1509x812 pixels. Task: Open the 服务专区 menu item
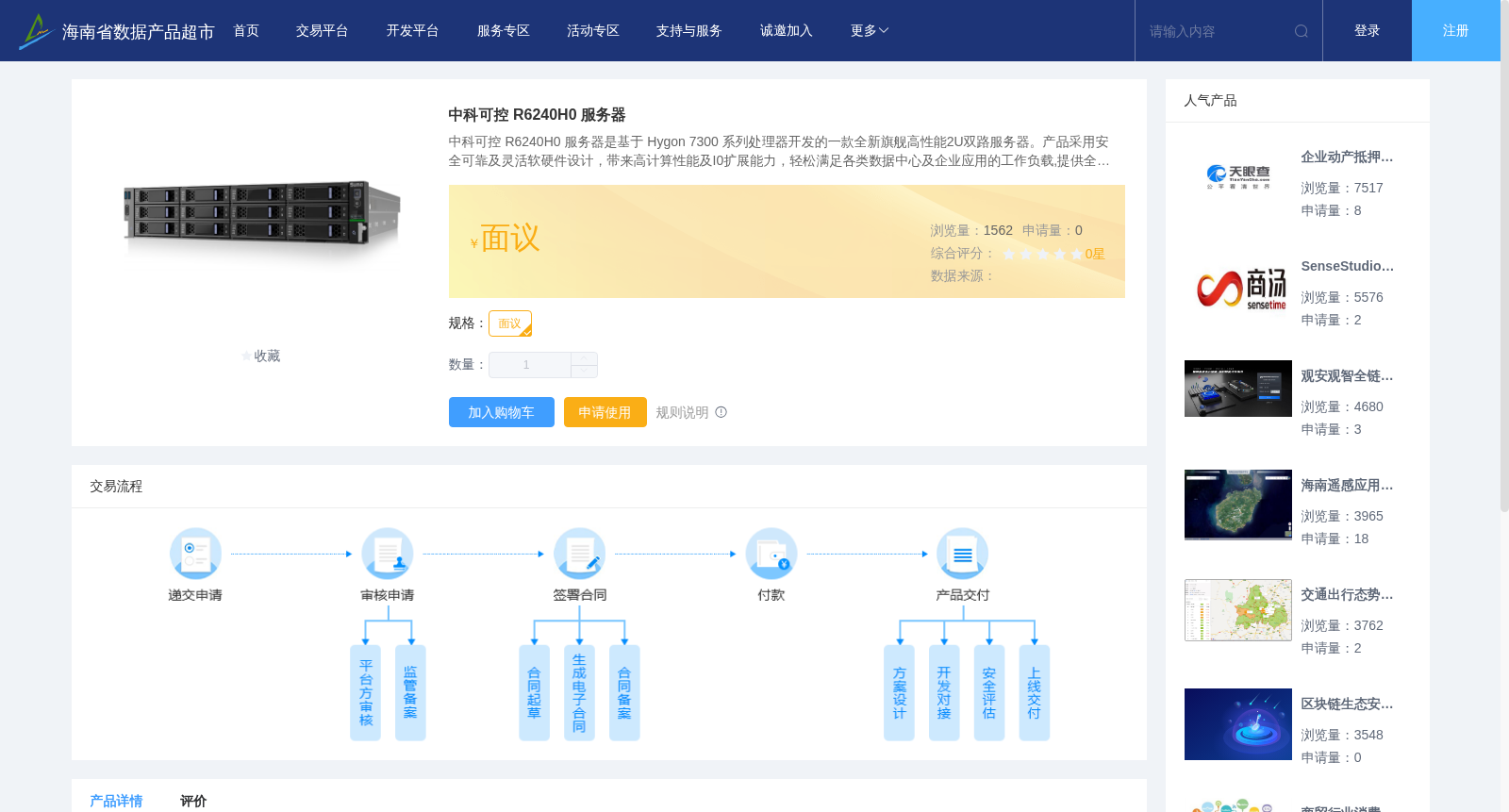click(x=504, y=31)
